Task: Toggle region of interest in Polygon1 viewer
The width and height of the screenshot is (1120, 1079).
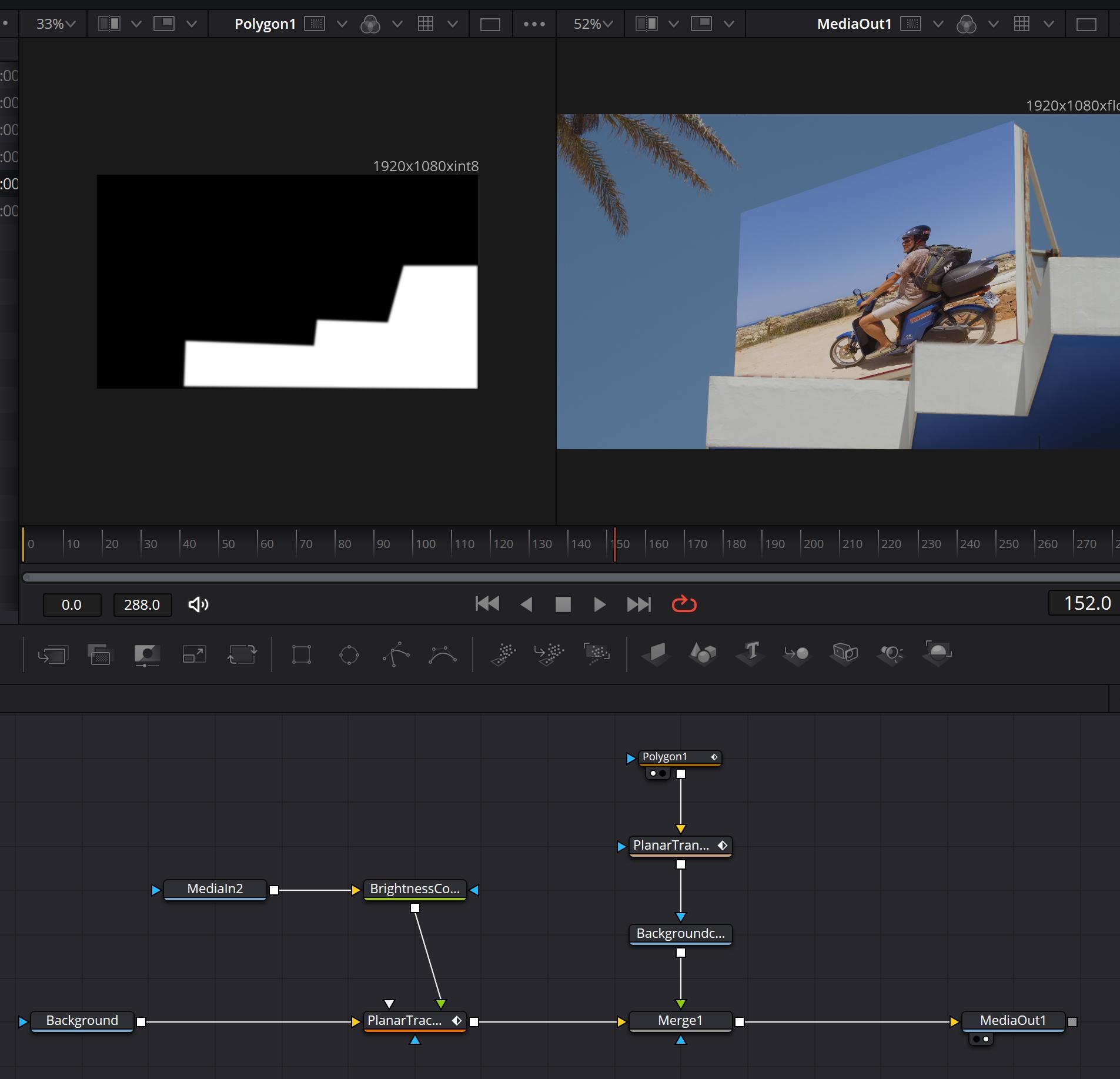Action: [x=315, y=24]
